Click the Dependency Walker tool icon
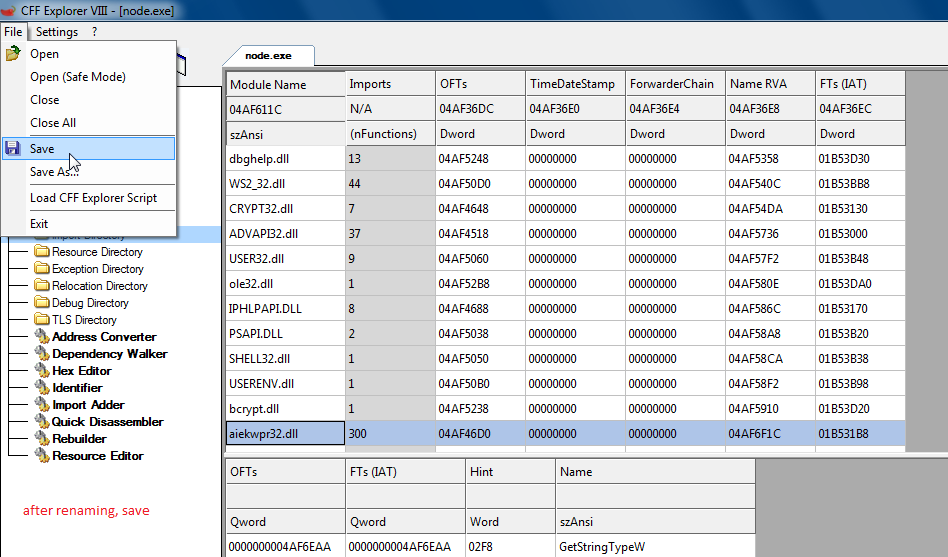The image size is (948, 557). click(42, 353)
